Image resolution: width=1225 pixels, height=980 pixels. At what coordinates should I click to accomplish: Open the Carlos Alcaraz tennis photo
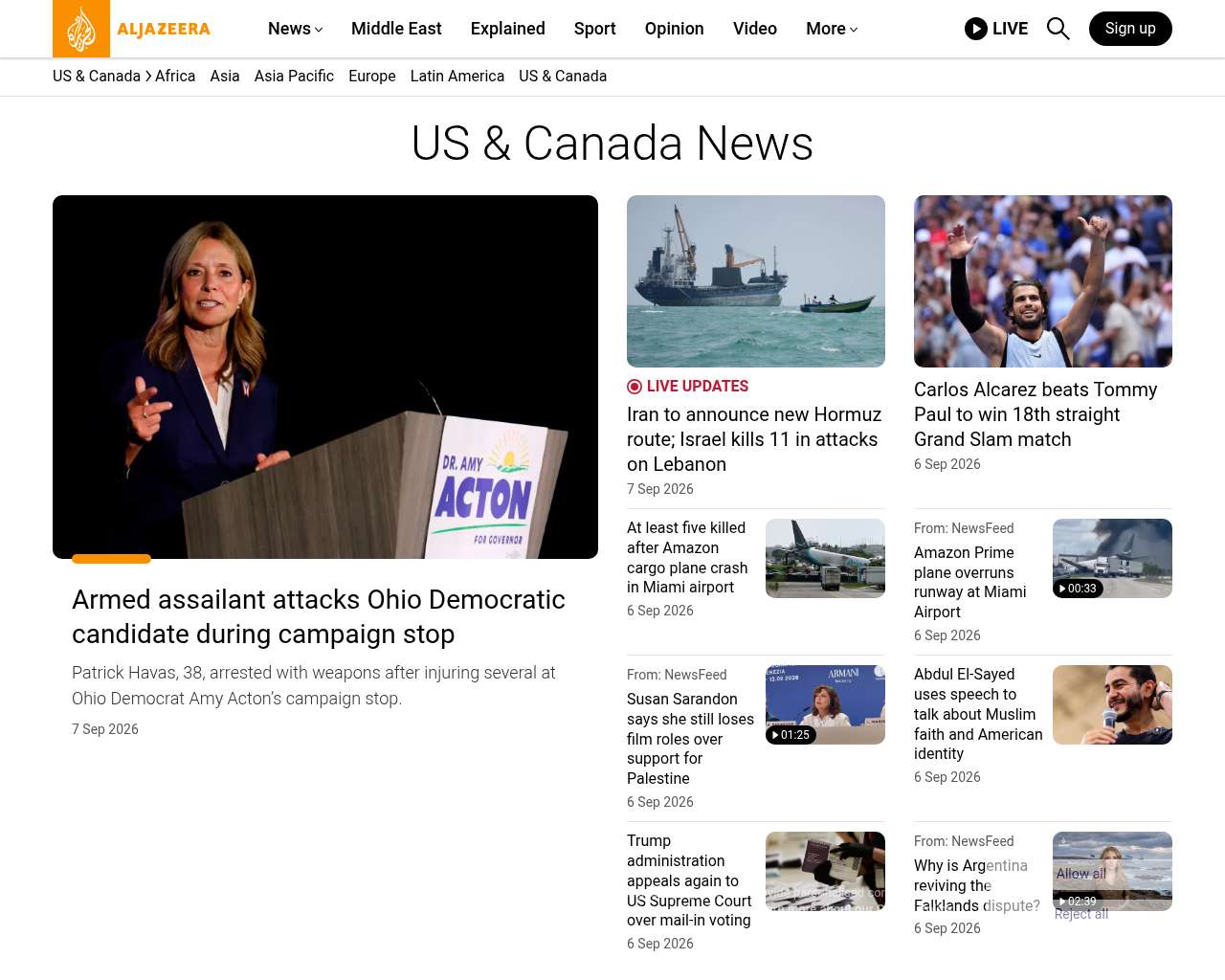pyautogui.click(x=1043, y=281)
